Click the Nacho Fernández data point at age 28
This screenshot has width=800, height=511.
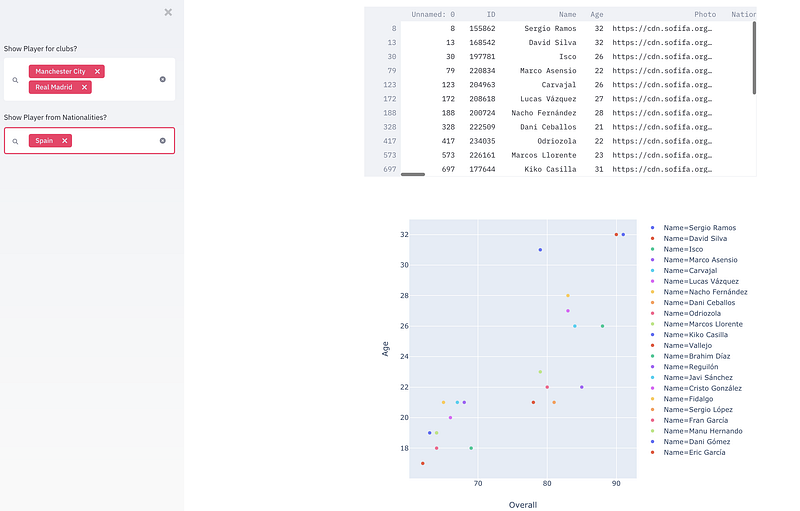point(568,296)
